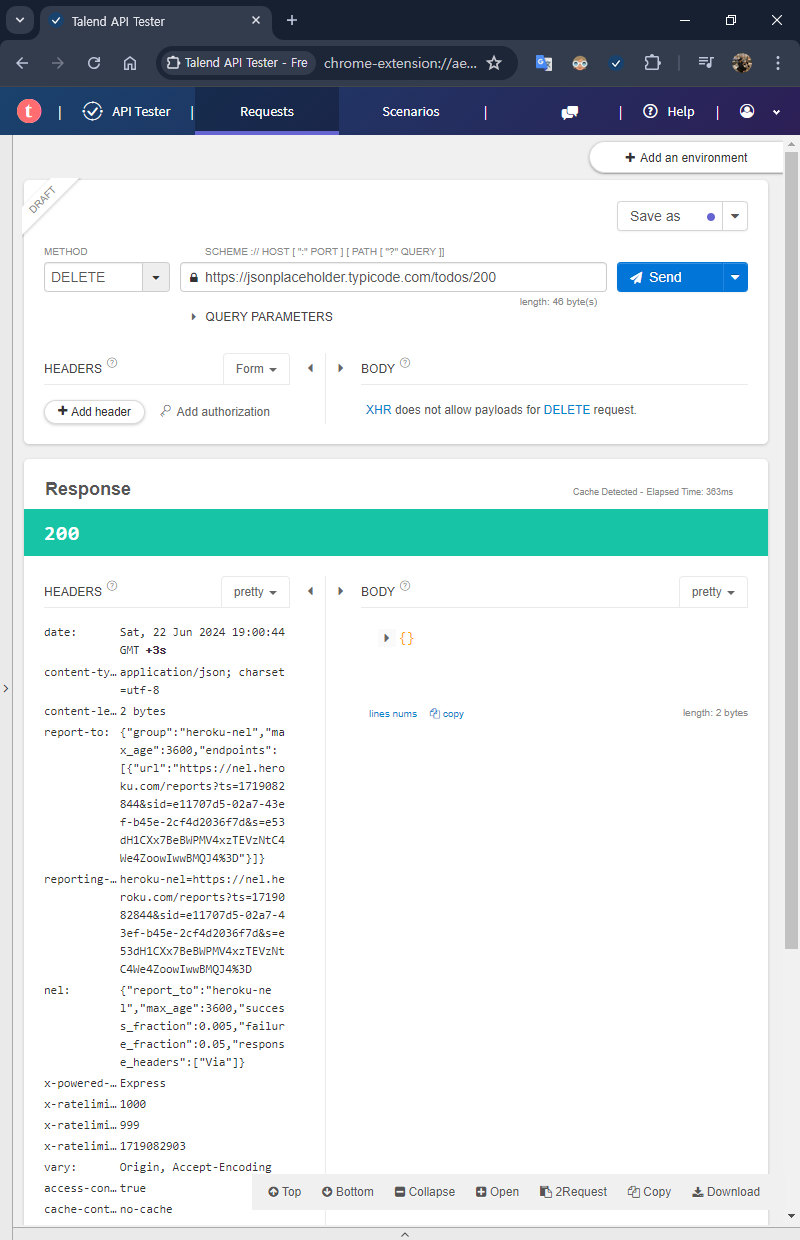
Task: Open a new browser tab with the plus icon
Action: tap(292, 20)
